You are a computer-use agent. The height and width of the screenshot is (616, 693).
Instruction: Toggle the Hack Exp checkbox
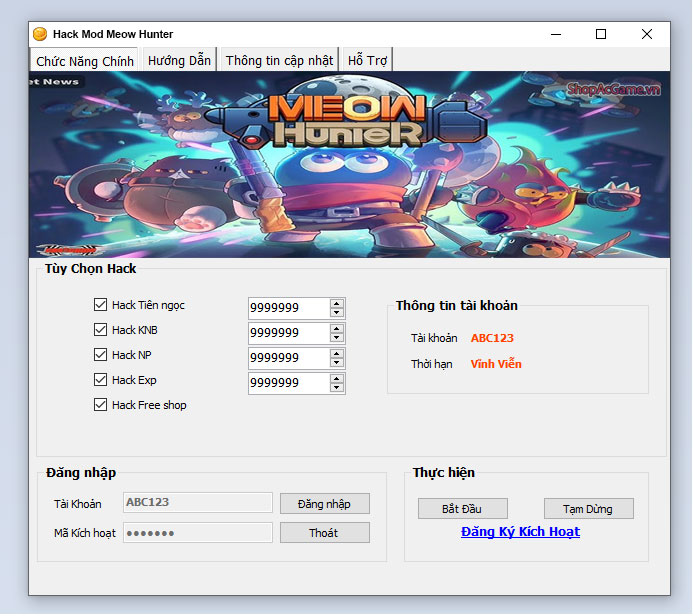pos(100,380)
